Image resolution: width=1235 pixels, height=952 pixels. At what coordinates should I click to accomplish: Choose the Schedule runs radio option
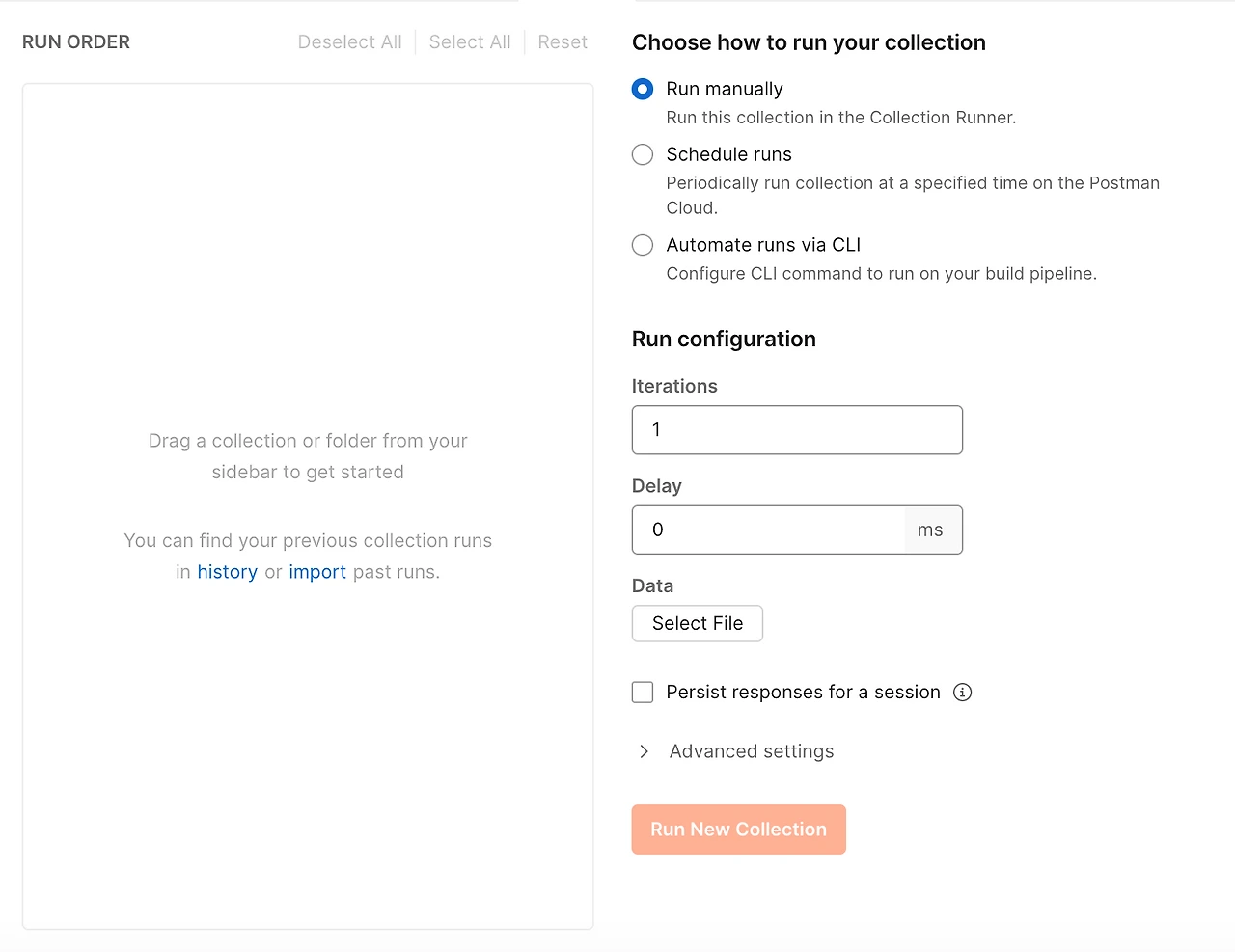click(643, 154)
